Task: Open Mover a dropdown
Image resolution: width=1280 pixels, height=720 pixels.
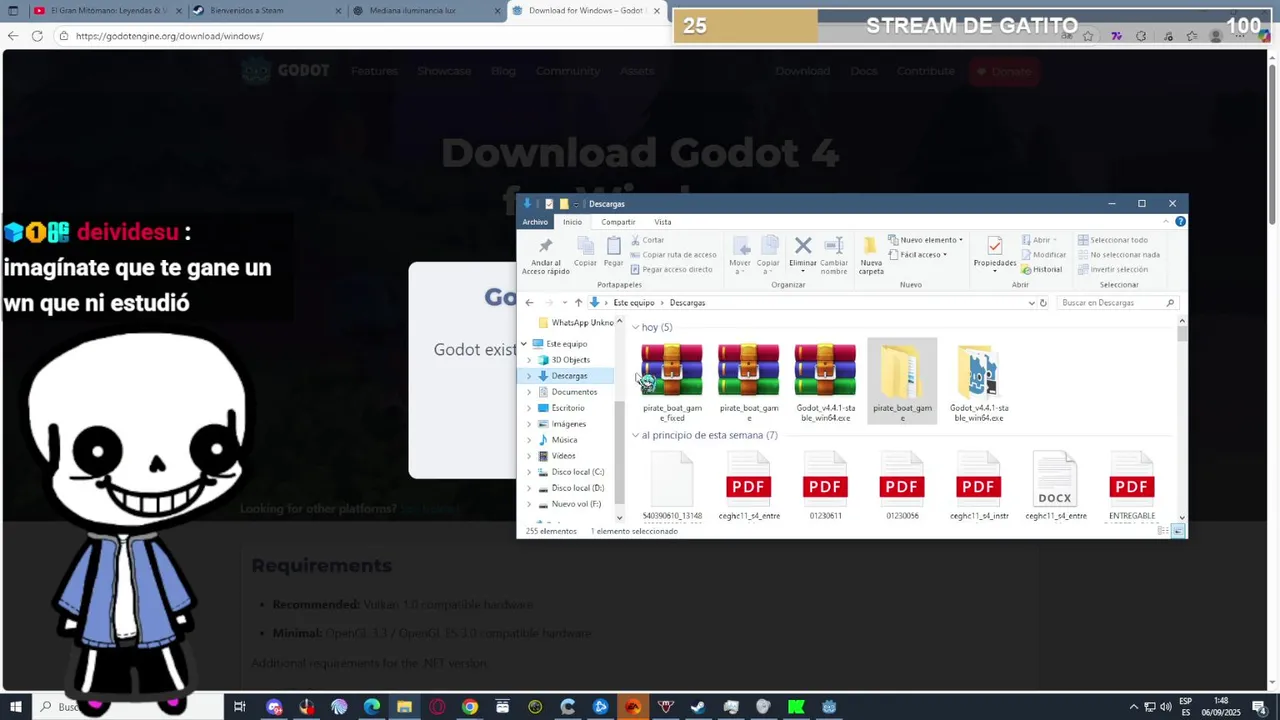Action: tap(740, 255)
